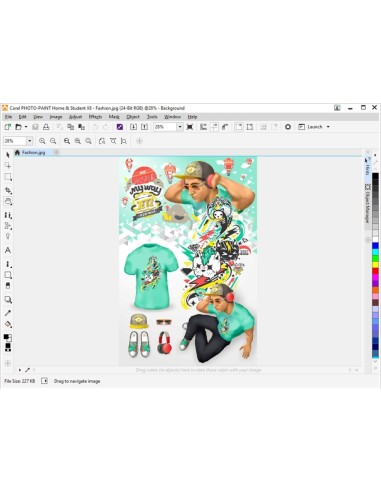Select the Pan hand tool
The height and width of the screenshot is (492, 381).
point(8,201)
